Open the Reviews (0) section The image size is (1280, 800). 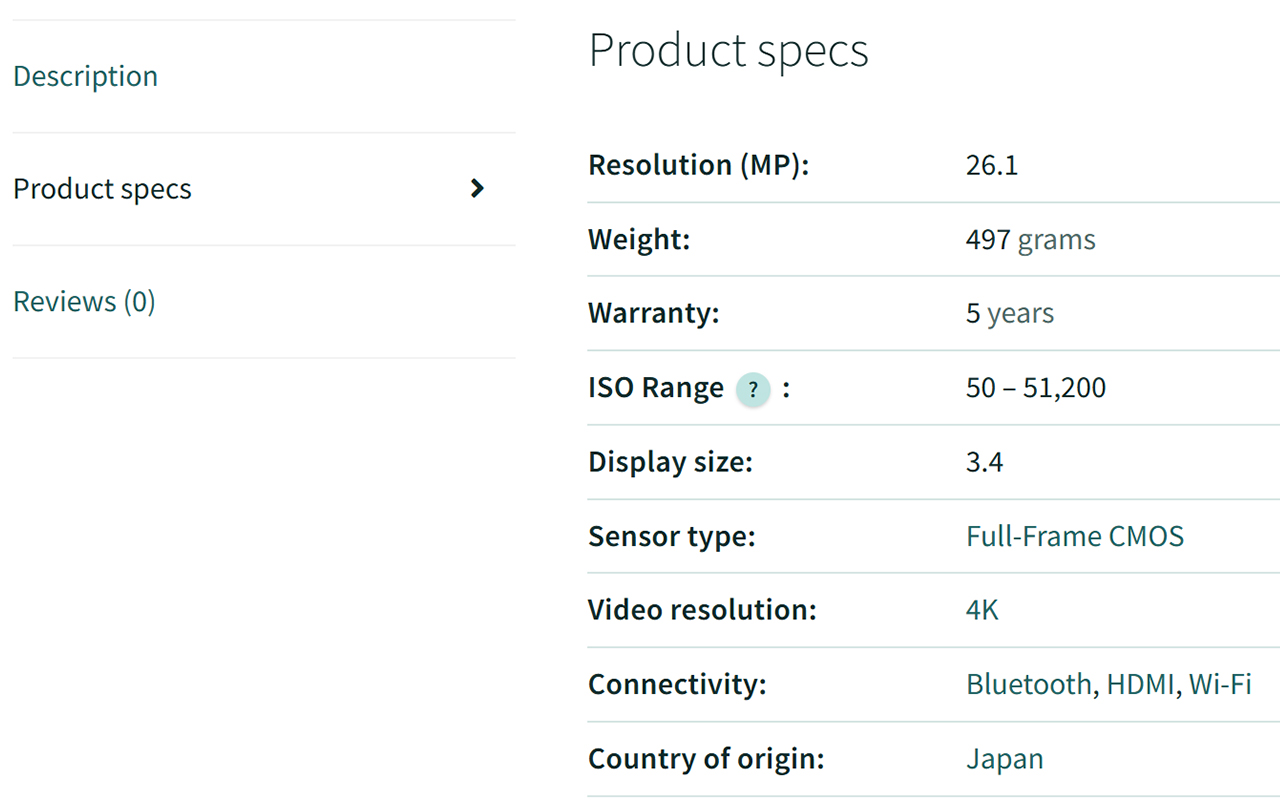84,301
